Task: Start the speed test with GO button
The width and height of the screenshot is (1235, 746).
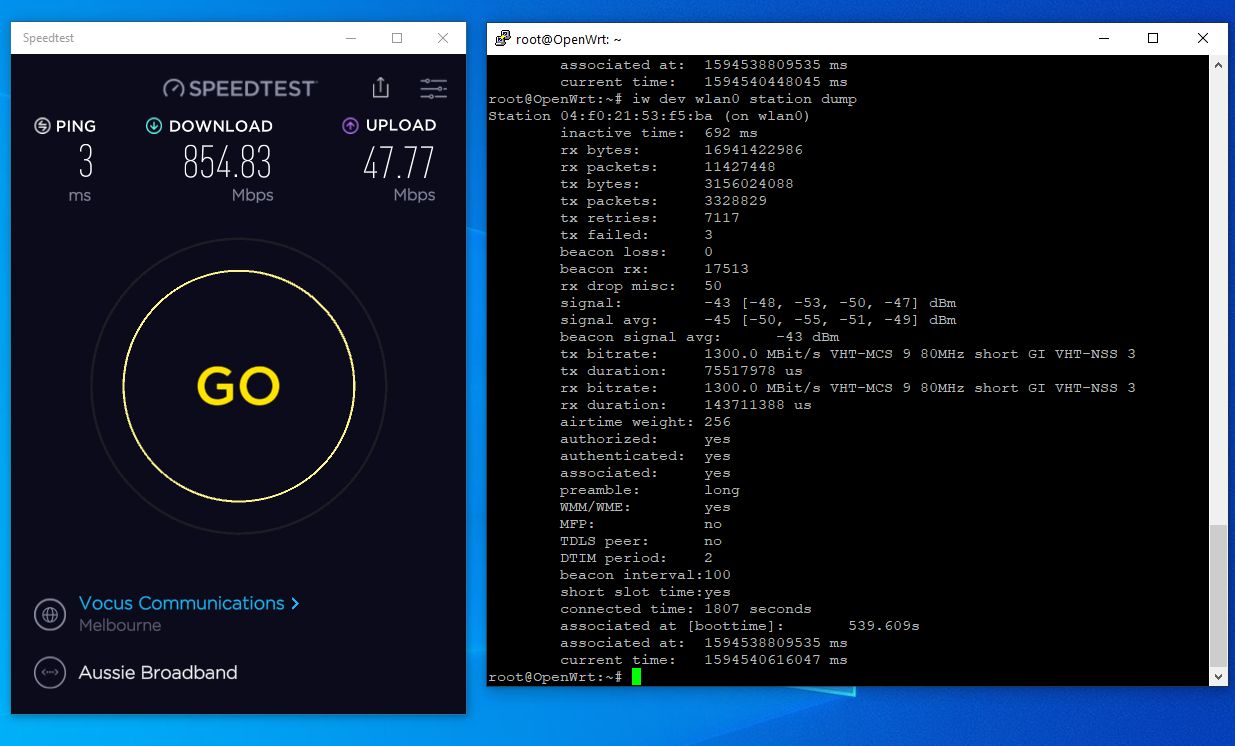Action: pyautogui.click(x=239, y=386)
